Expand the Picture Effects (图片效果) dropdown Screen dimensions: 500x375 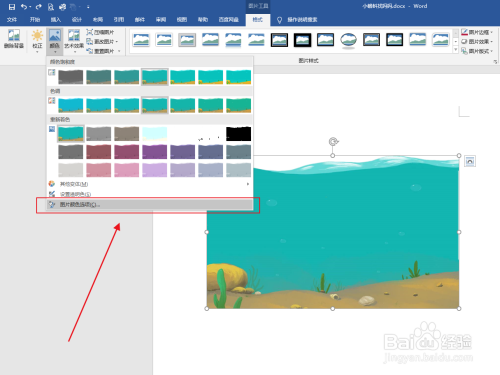pos(491,42)
